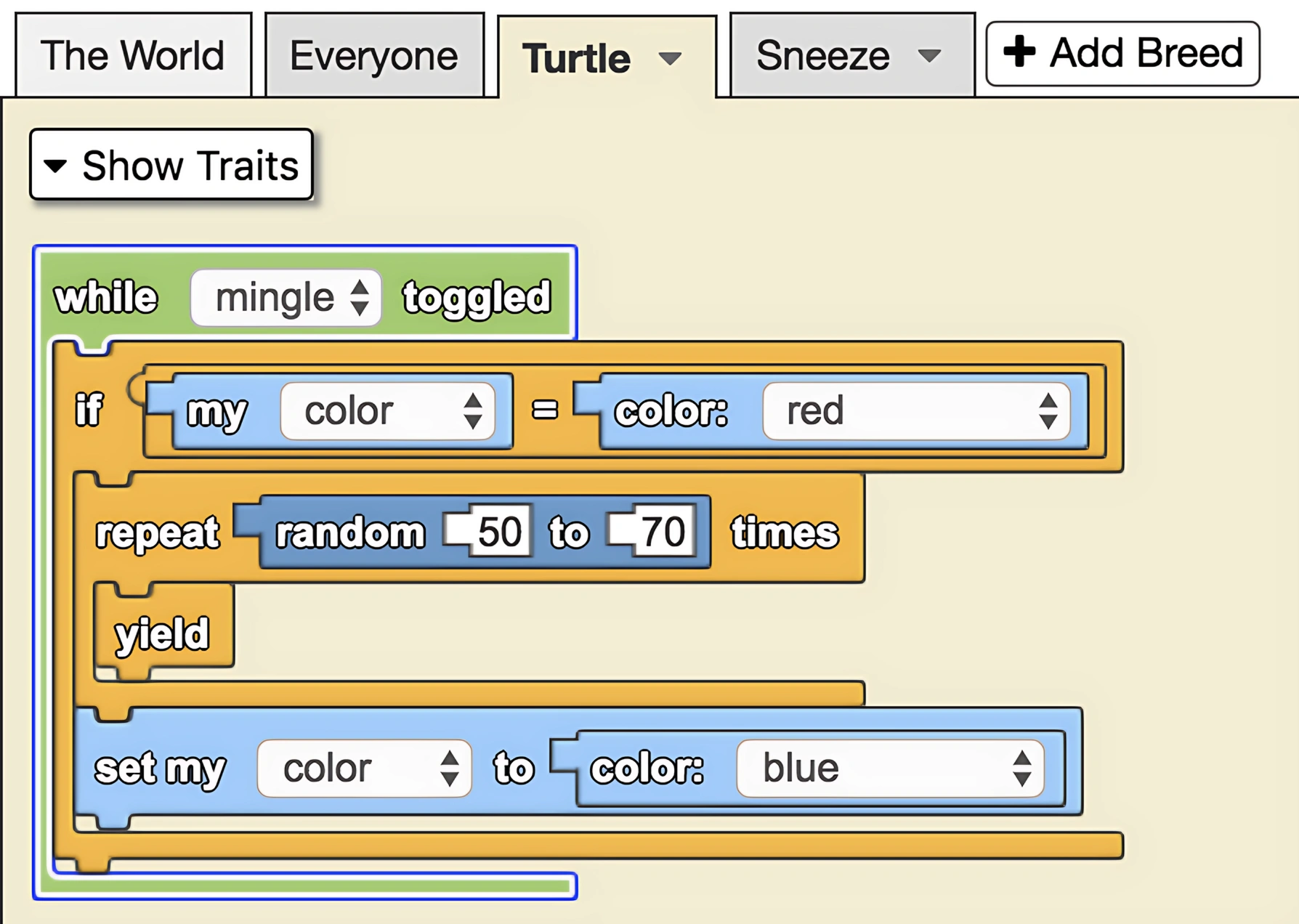The height and width of the screenshot is (924, 1299).
Task: Click the red color selector arrows
Action: pyautogui.click(x=1048, y=411)
